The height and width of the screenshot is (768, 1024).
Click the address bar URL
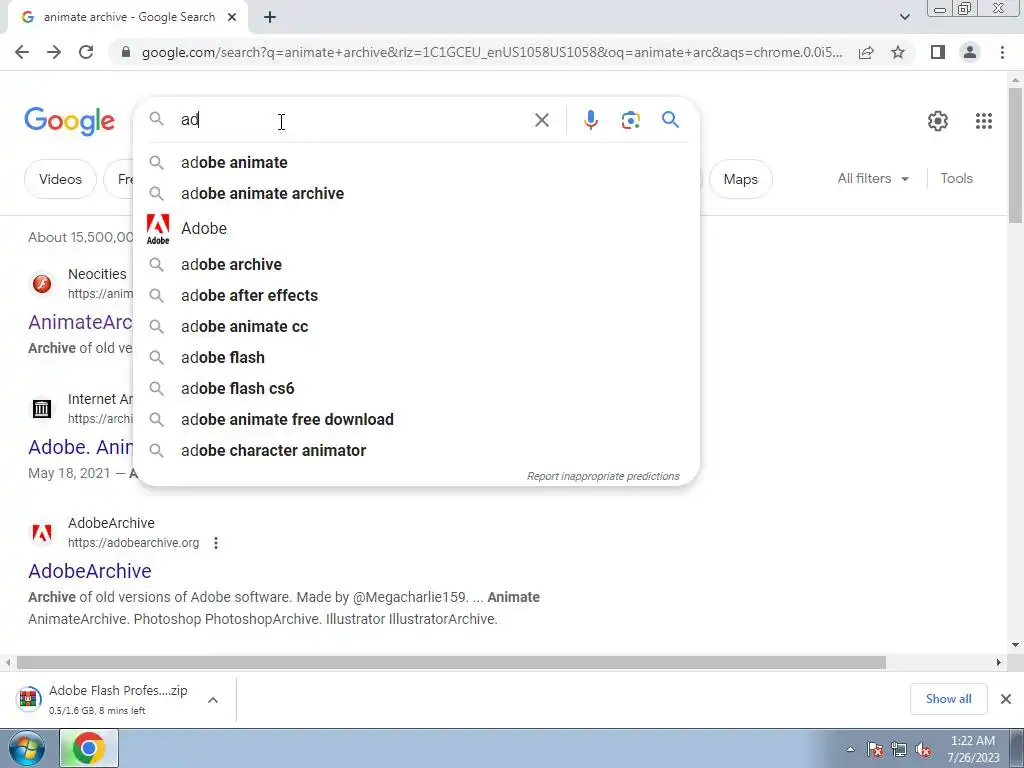click(491, 52)
